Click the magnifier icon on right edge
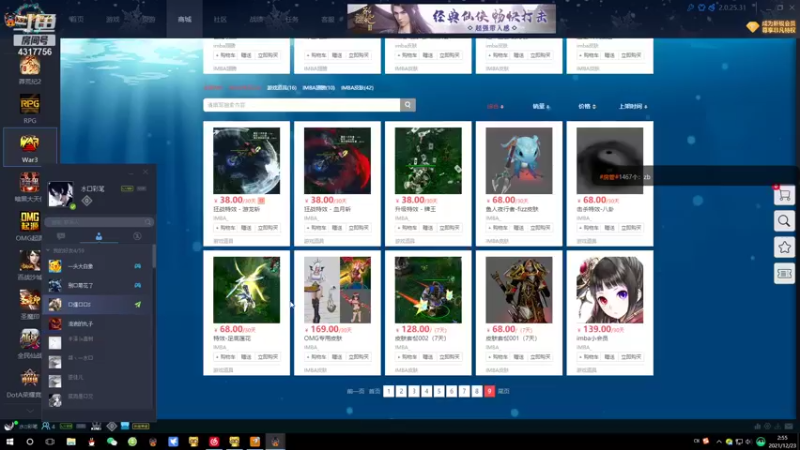The height and width of the screenshot is (450, 800). pyautogui.click(x=784, y=221)
